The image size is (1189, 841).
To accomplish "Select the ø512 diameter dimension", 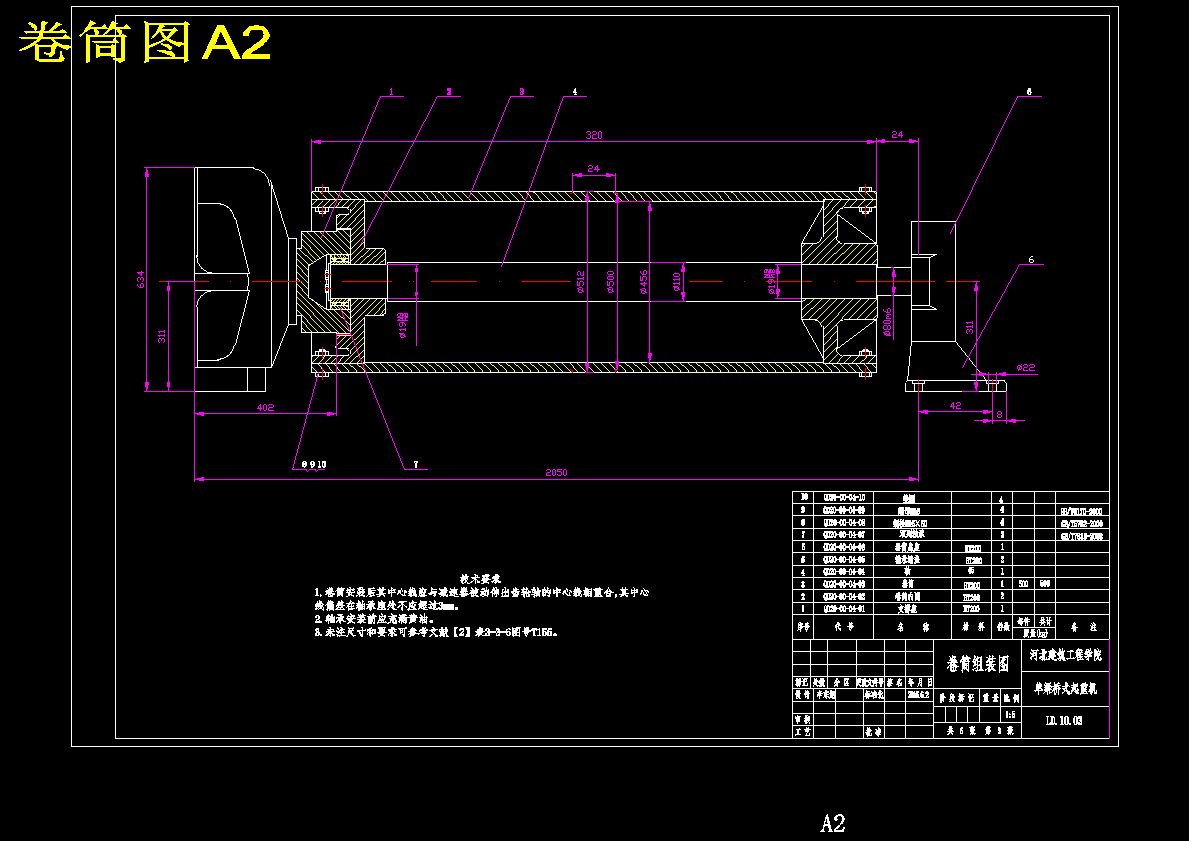I will (x=580, y=281).
